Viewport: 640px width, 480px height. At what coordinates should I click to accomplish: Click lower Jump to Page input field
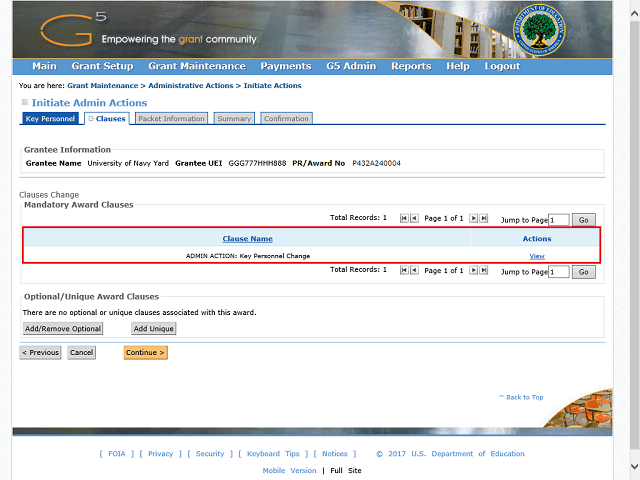pos(558,272)
